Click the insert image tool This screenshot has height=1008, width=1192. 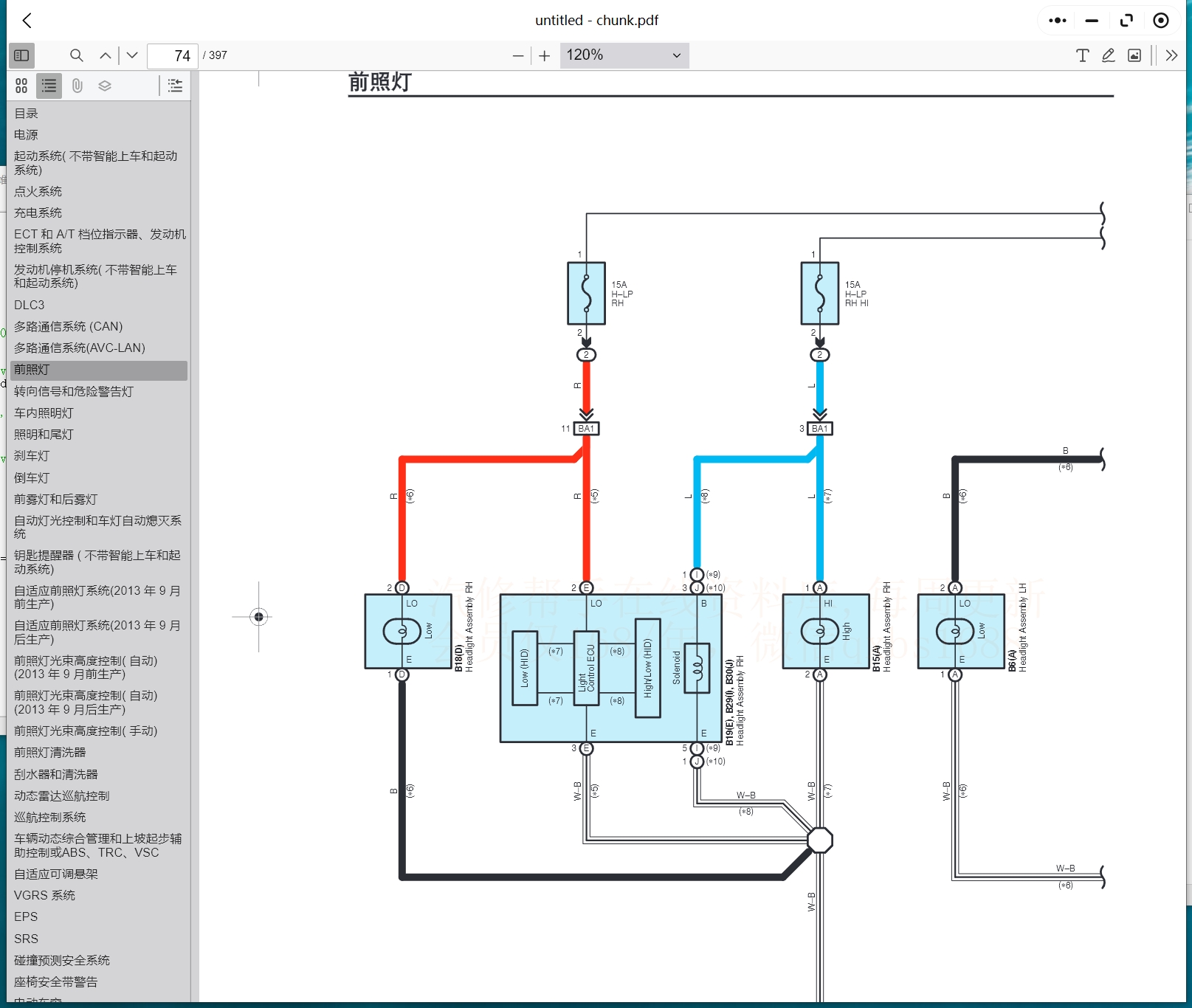point(1134,55)
